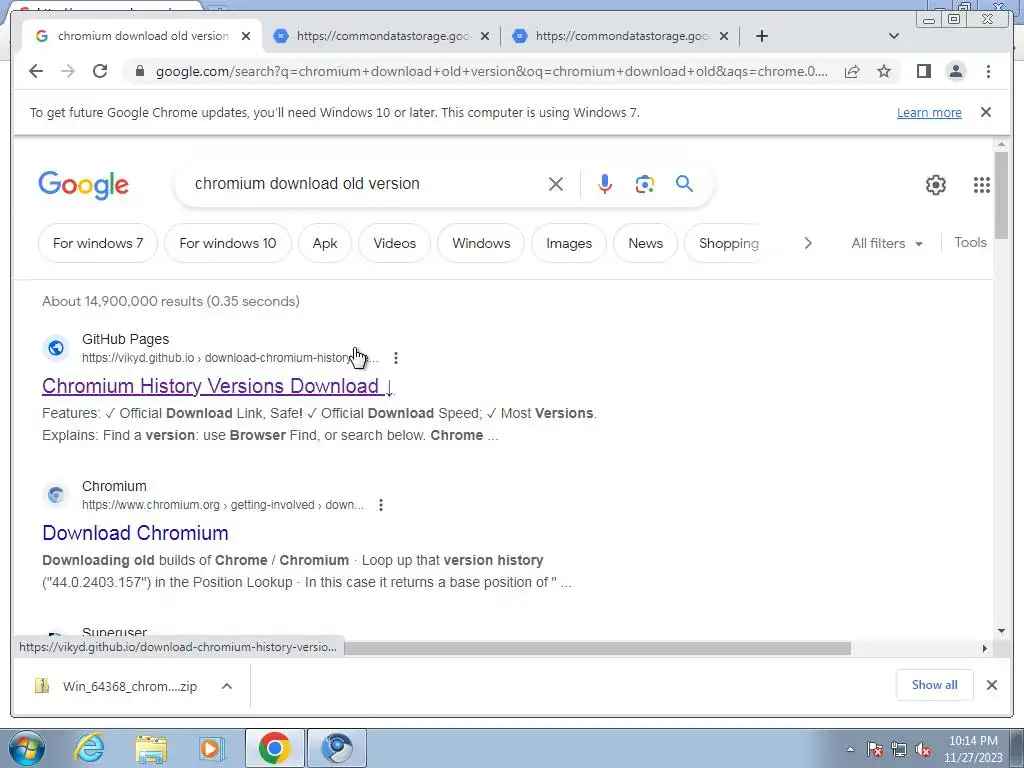The image size is (1024, 768).
Task: Click Show all downloads
Action: pyautogui.click(x=935, y=684)
